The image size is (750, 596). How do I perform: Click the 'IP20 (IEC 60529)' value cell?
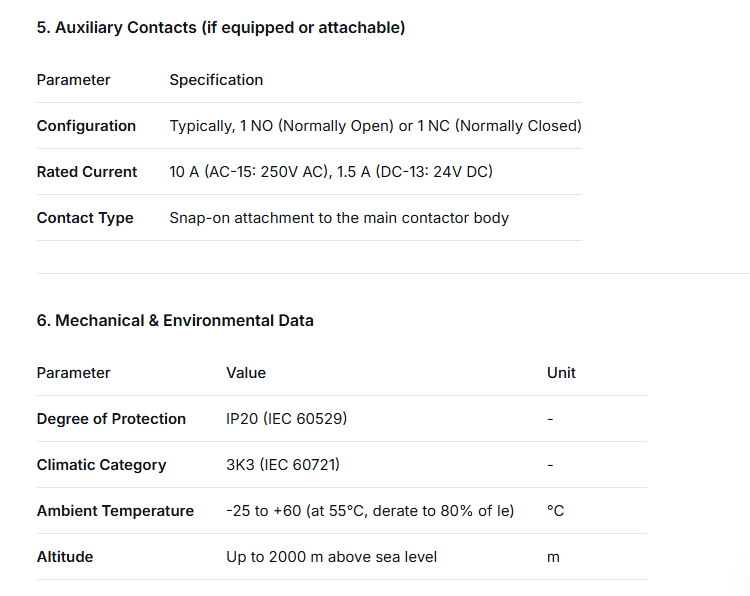coord(287,419)
